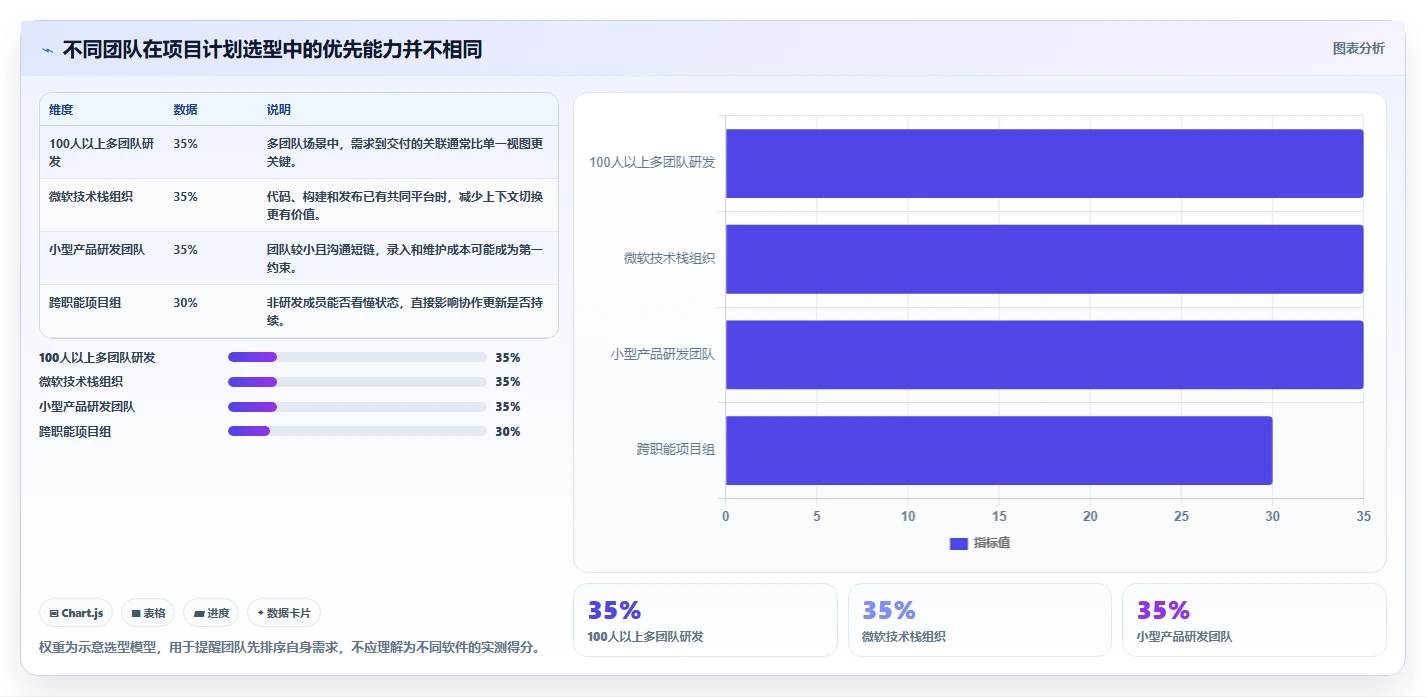Click the 100人以上多团队研发 chart bar

point(1044,163)
